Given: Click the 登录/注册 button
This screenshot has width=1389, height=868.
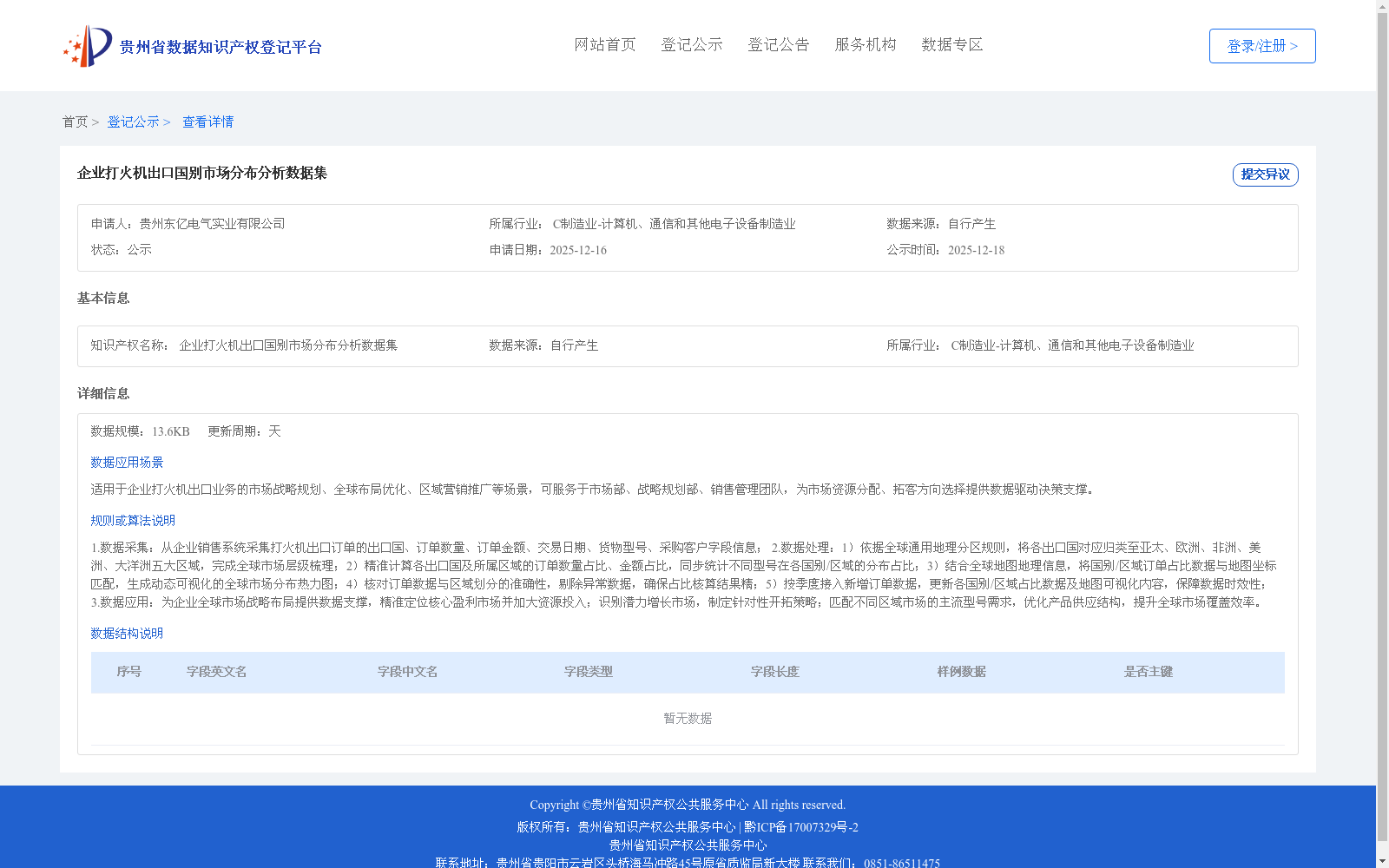Looking at the screenshot, I should click(1262, 46).
